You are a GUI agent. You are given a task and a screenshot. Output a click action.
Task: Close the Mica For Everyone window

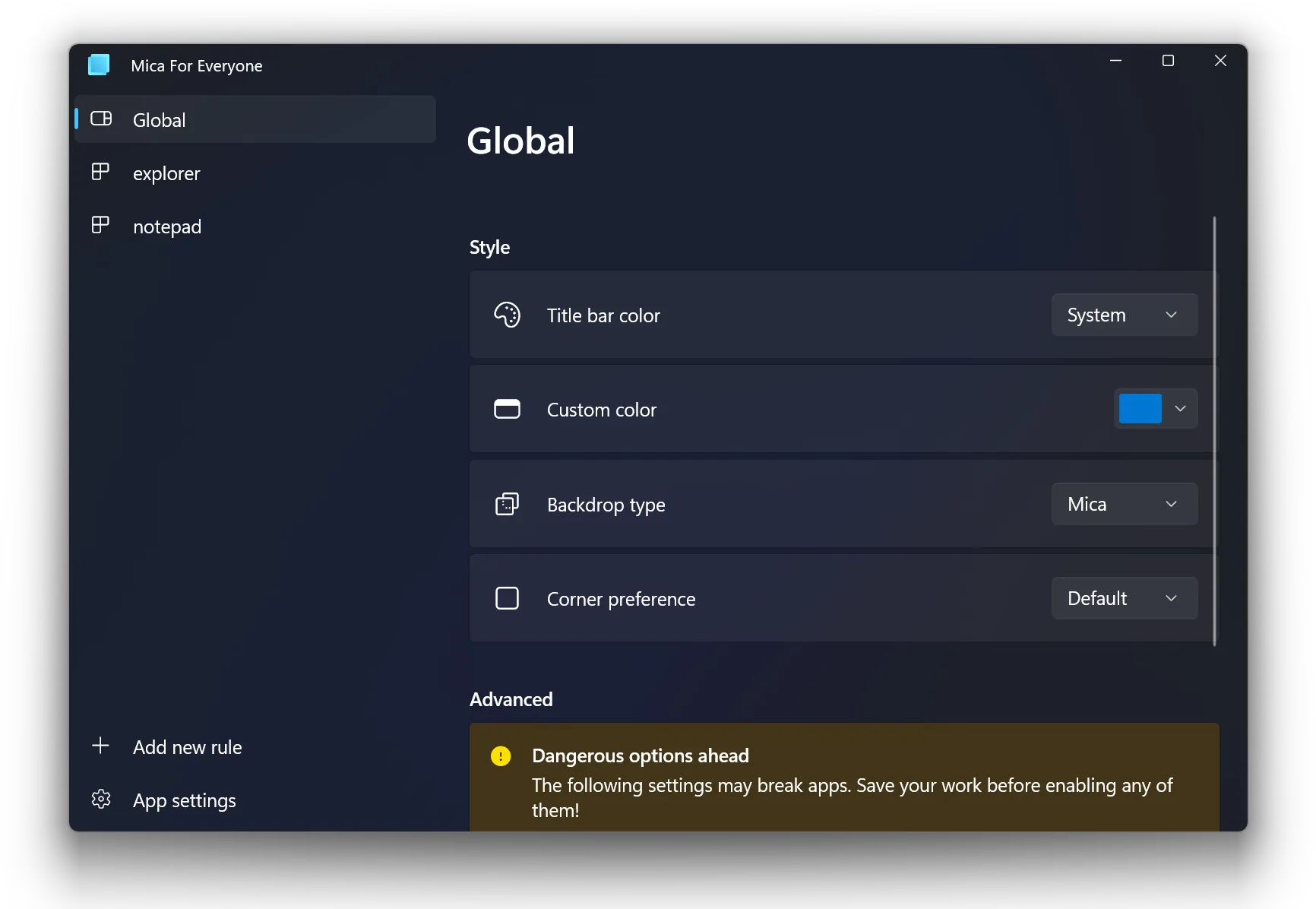1220,61
